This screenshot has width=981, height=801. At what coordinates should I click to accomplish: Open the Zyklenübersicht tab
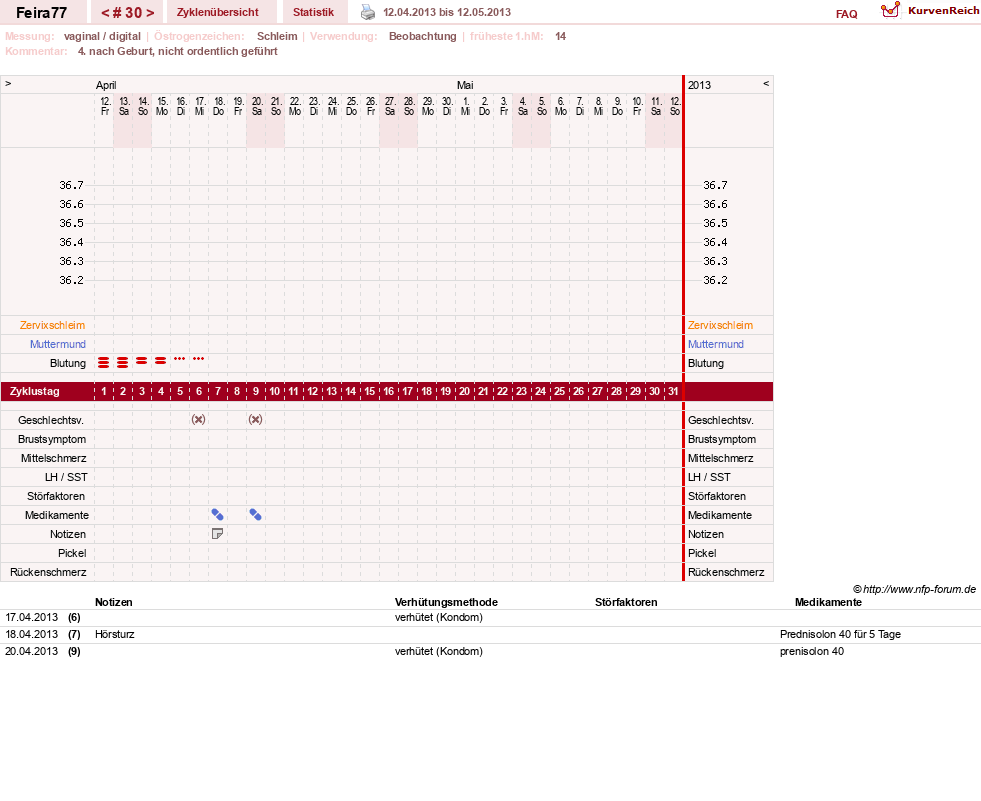[x=218, y=12]
